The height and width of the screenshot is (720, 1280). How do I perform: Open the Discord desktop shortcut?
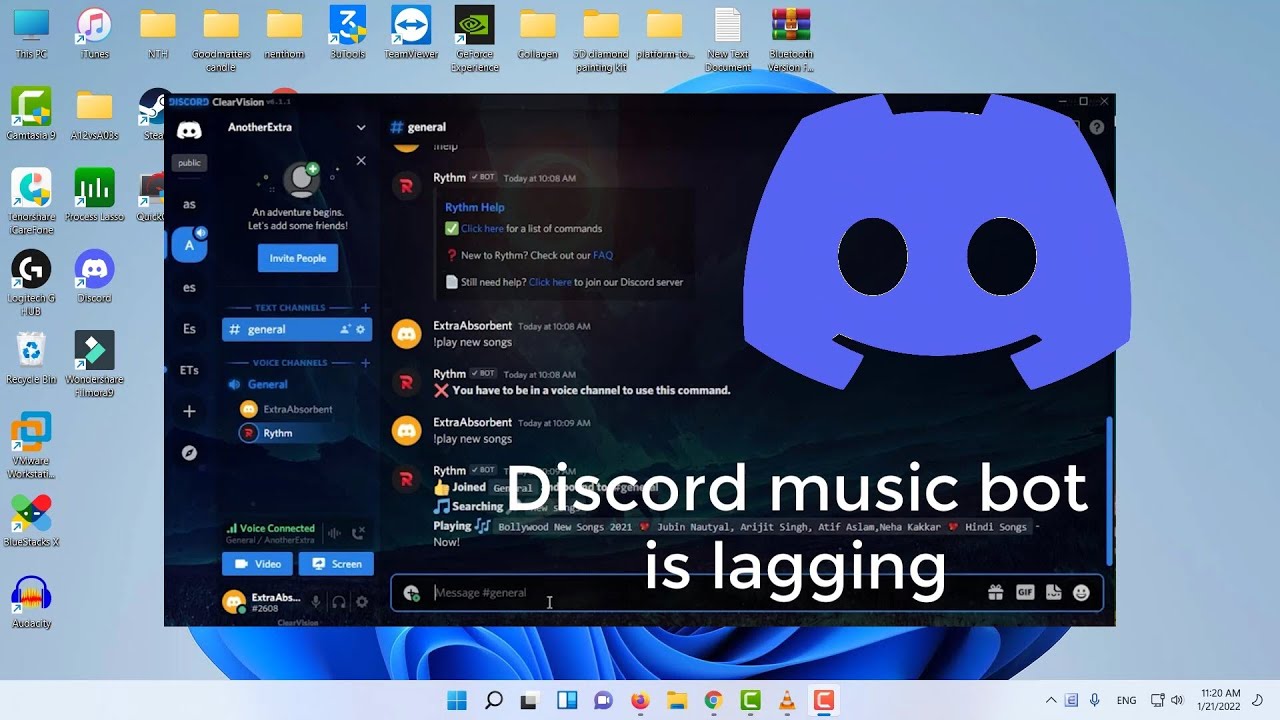pyautogui.click(x=94, y=277)
